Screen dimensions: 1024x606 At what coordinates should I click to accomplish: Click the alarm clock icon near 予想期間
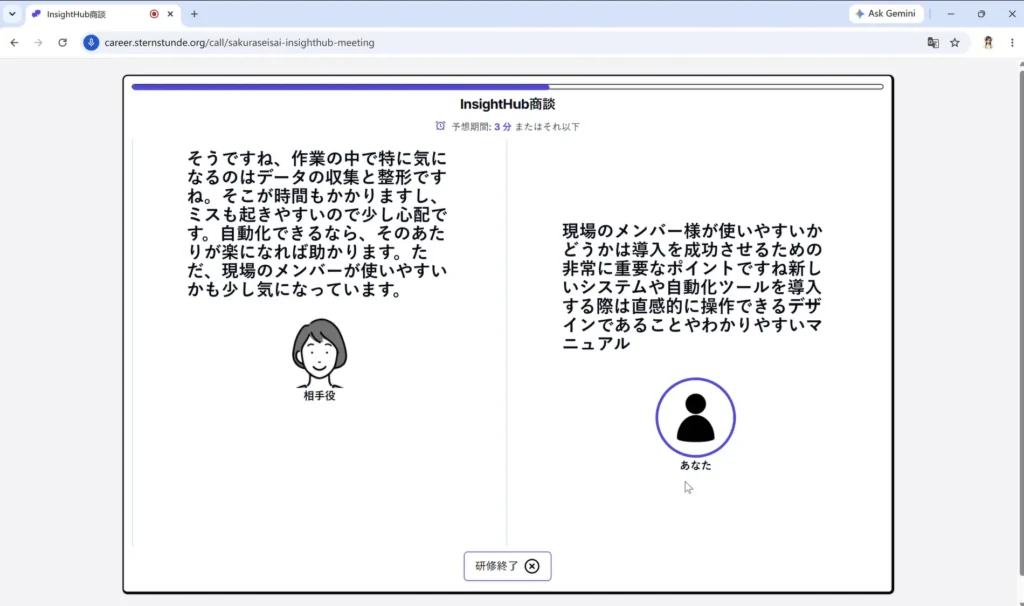[x=440, y=126]
